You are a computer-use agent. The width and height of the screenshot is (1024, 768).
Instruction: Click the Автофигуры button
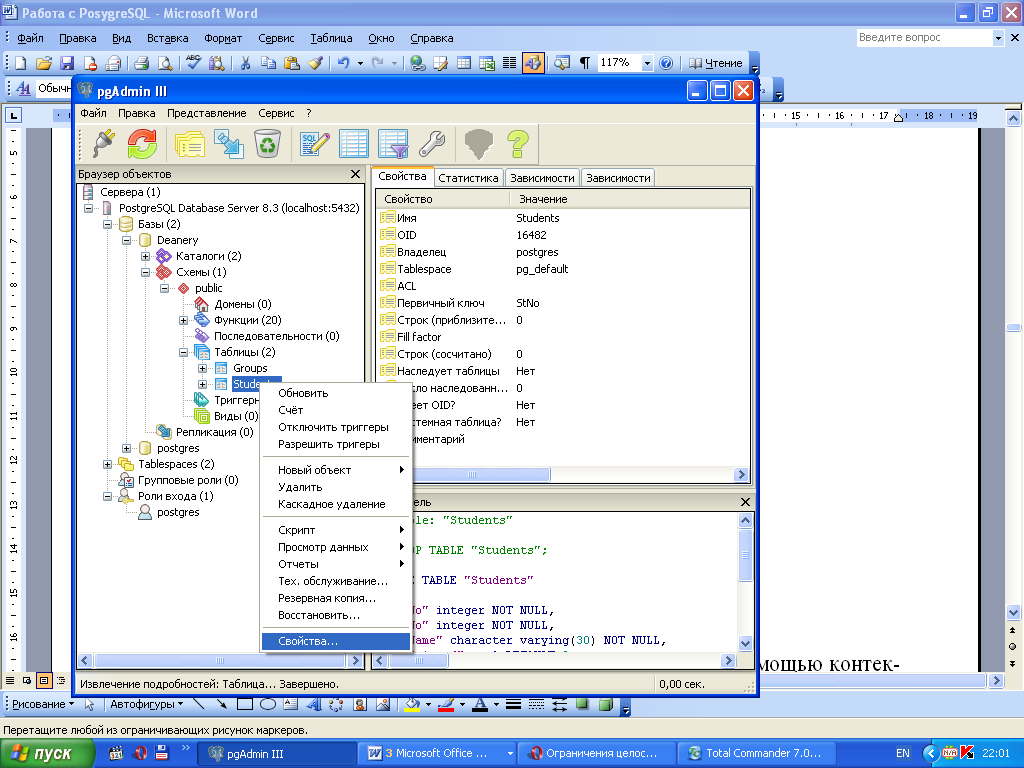click(146, 704)
